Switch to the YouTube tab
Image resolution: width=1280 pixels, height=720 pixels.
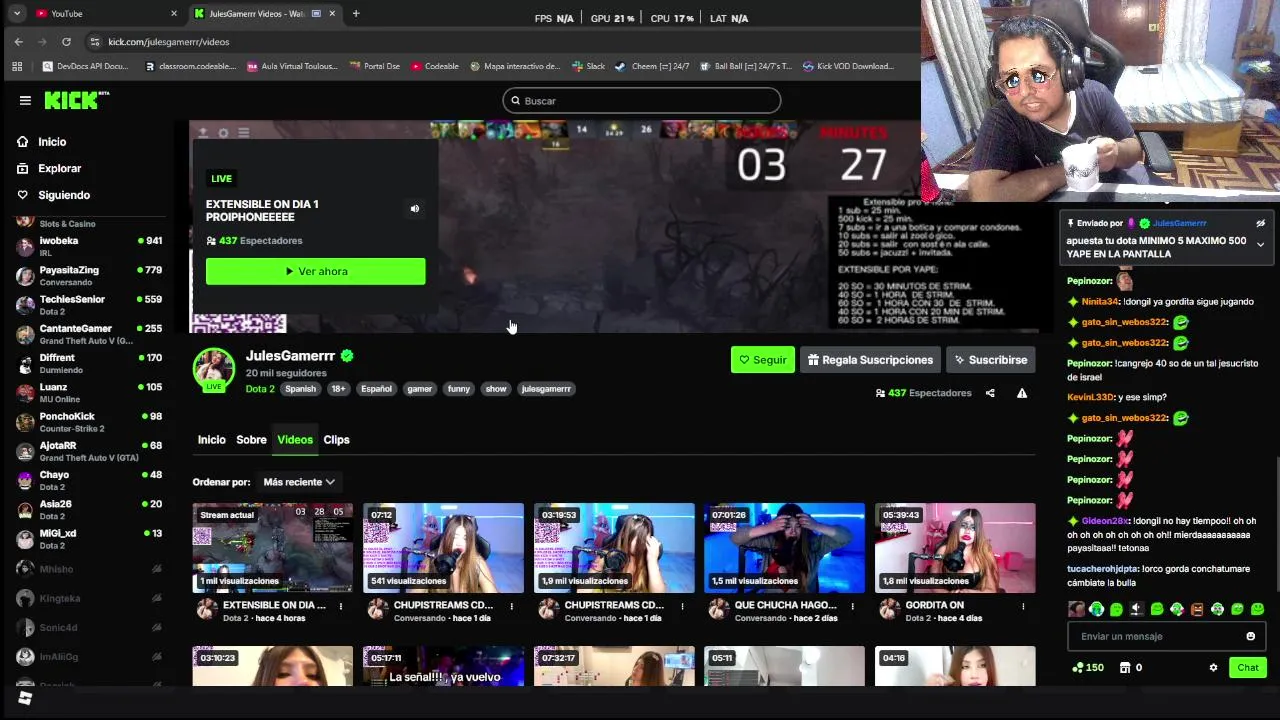104,13
